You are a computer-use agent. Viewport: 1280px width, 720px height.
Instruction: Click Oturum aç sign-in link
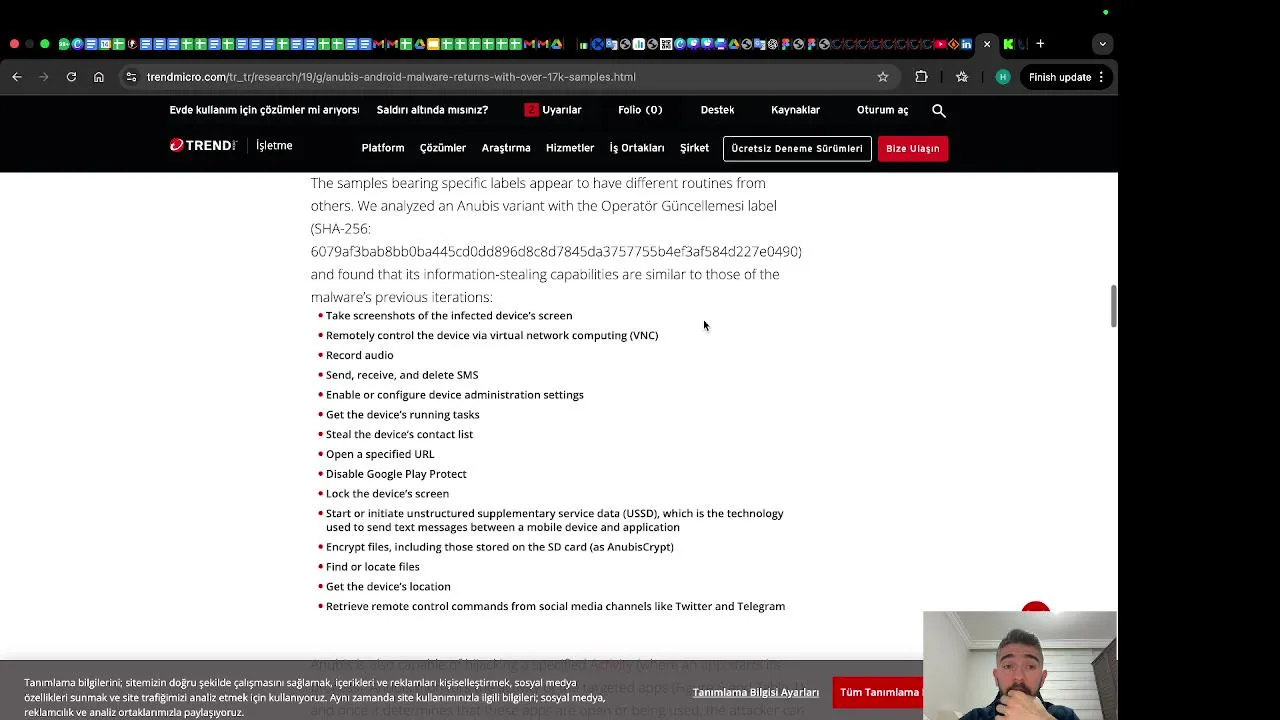882,110
